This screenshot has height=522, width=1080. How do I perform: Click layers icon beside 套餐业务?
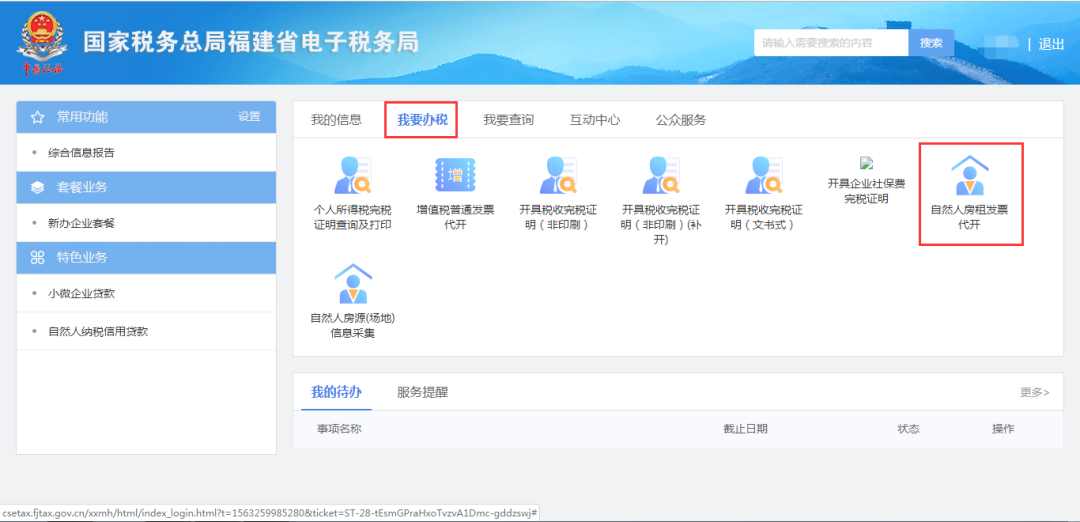pos(37,188)
